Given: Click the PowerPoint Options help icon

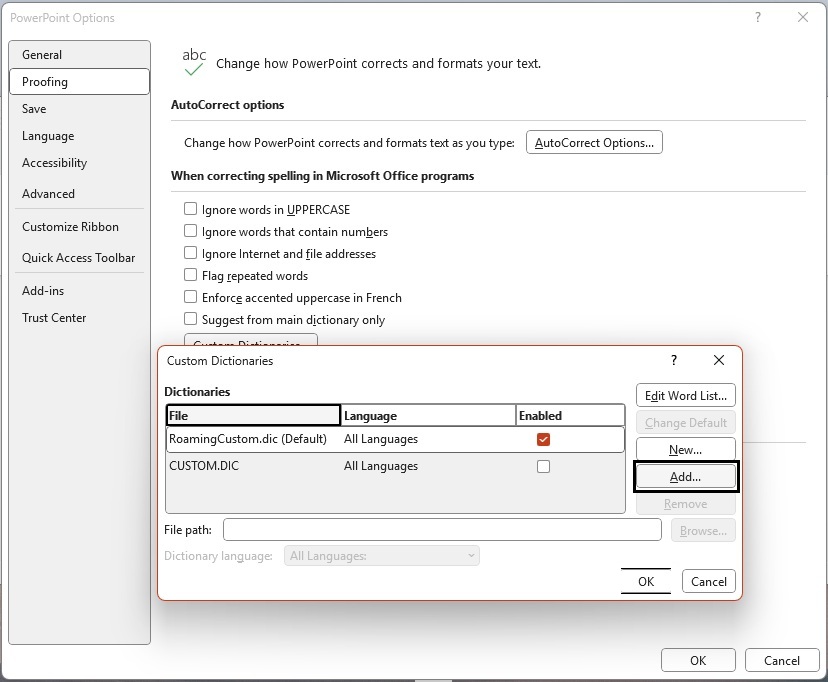Looking at the screenshot, I should [x=758, y=18].
